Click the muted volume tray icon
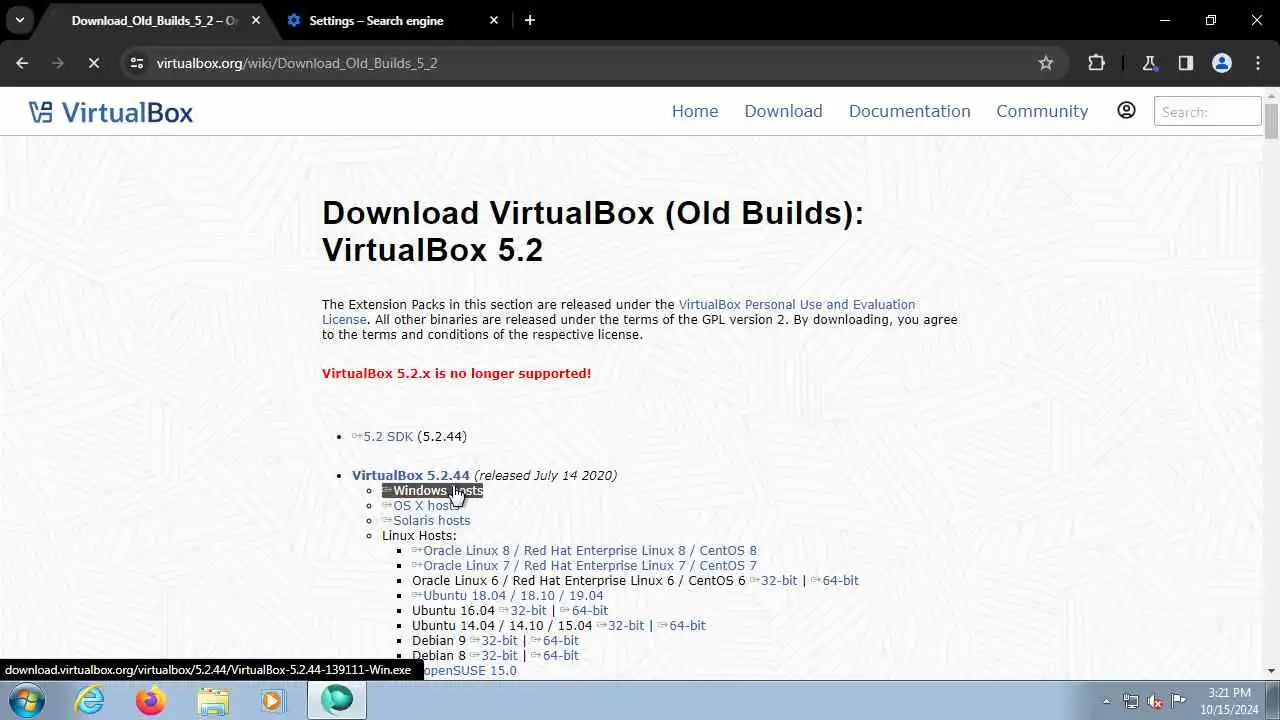 point(1155,701)
